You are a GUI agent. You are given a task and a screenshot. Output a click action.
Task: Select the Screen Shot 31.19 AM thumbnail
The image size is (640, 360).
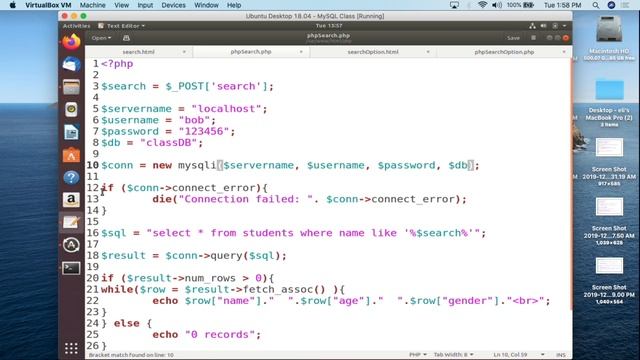609,147
